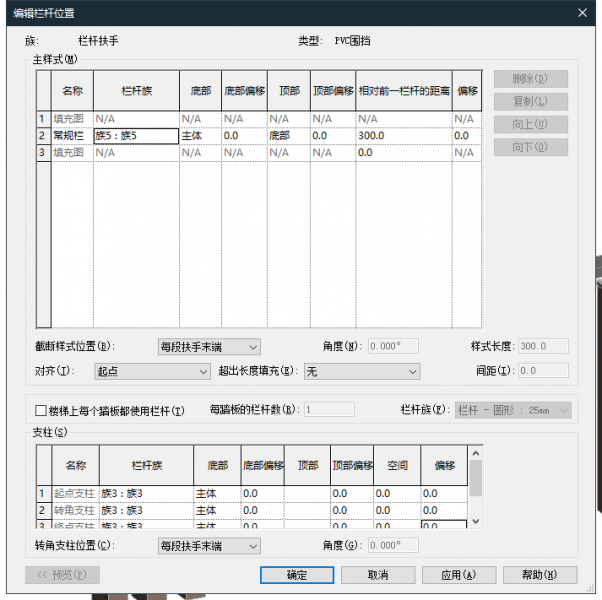Viewport: 602px width, 600px height.
Task: Click the 主体 cell in 转角支柱 row
Action: click(x=217, y=511)
